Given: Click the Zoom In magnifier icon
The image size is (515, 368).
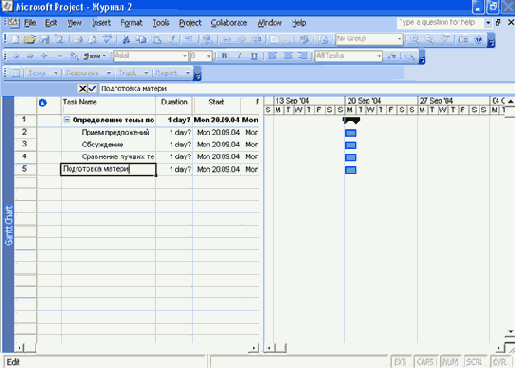Looking at the screenshot, I should (x=415, y=39).
